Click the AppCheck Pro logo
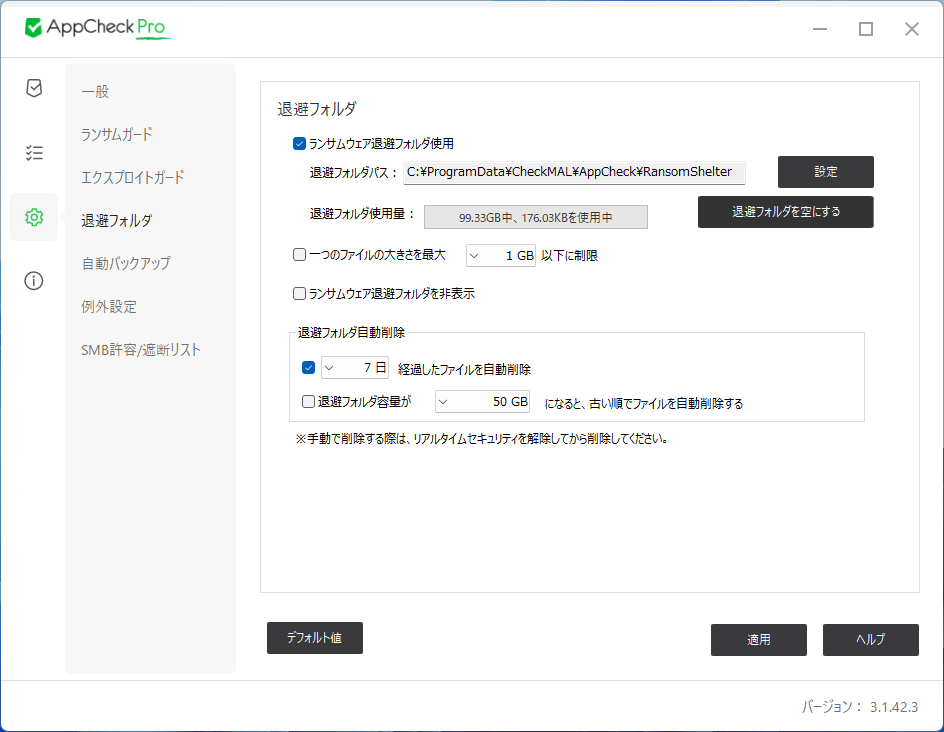The height and width of the screenshot is (732, 944). pos(98,28)
